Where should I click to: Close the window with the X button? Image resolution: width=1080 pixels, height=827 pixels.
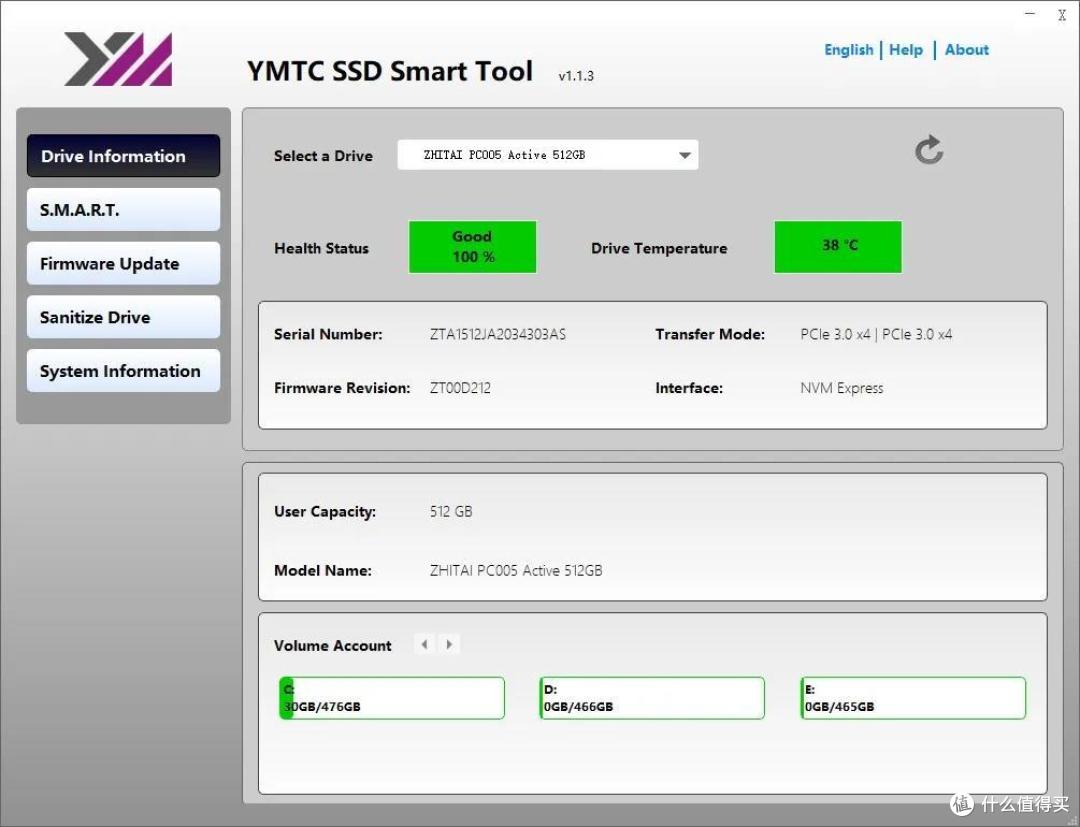(x=1061, y=15)
